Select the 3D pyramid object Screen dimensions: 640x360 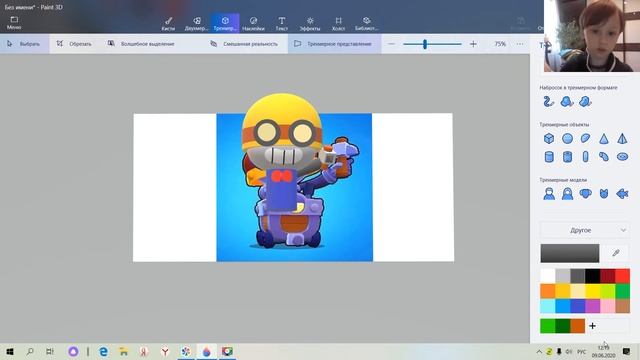[x=622, y=138]
